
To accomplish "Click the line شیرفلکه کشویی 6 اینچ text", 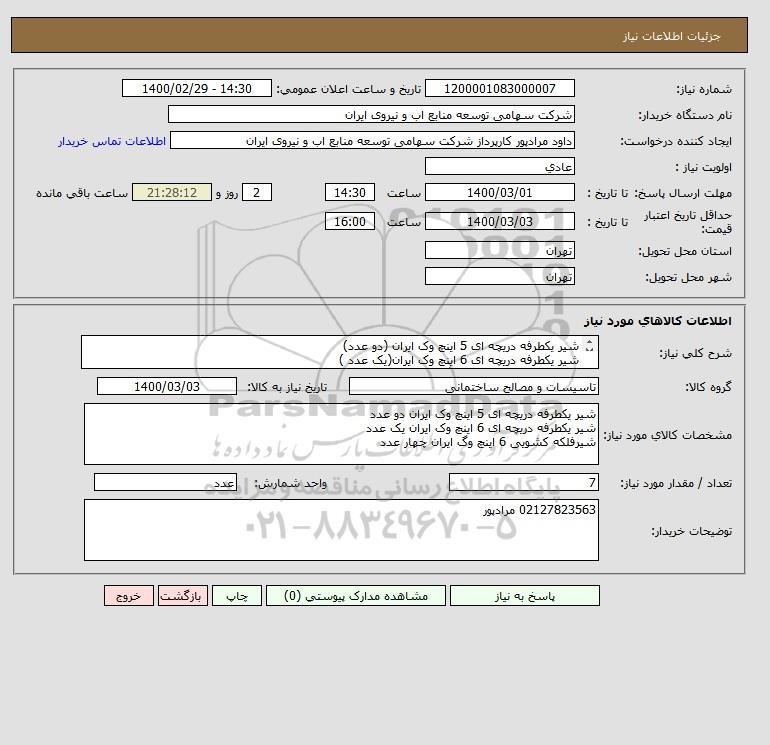I will (486, 442).
